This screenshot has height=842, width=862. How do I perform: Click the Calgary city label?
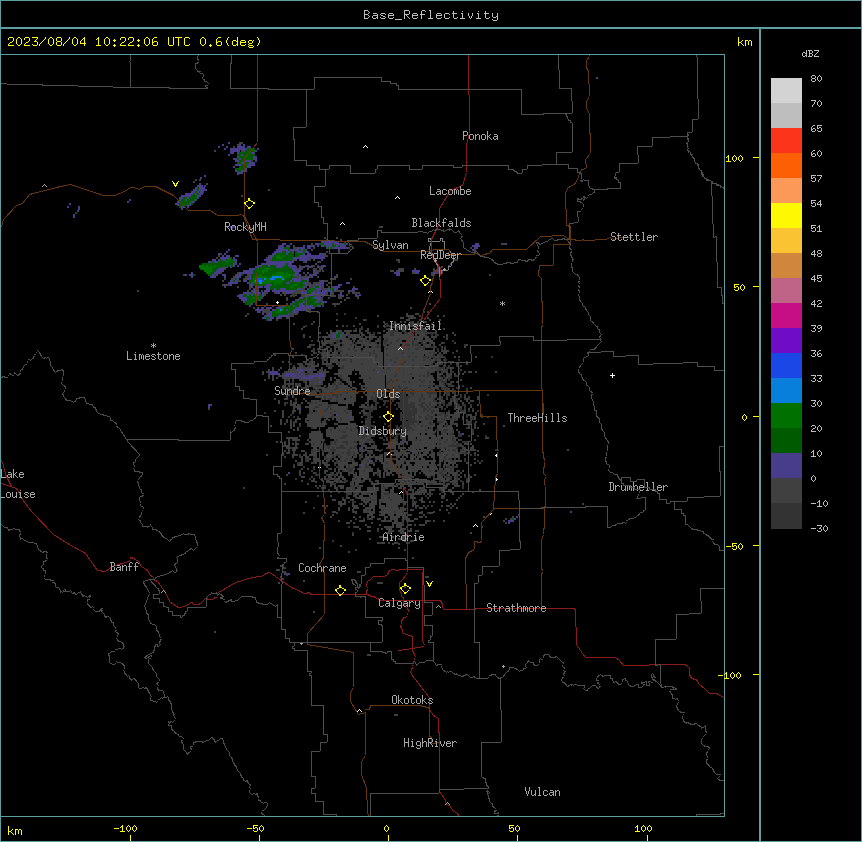pos(399,603)
